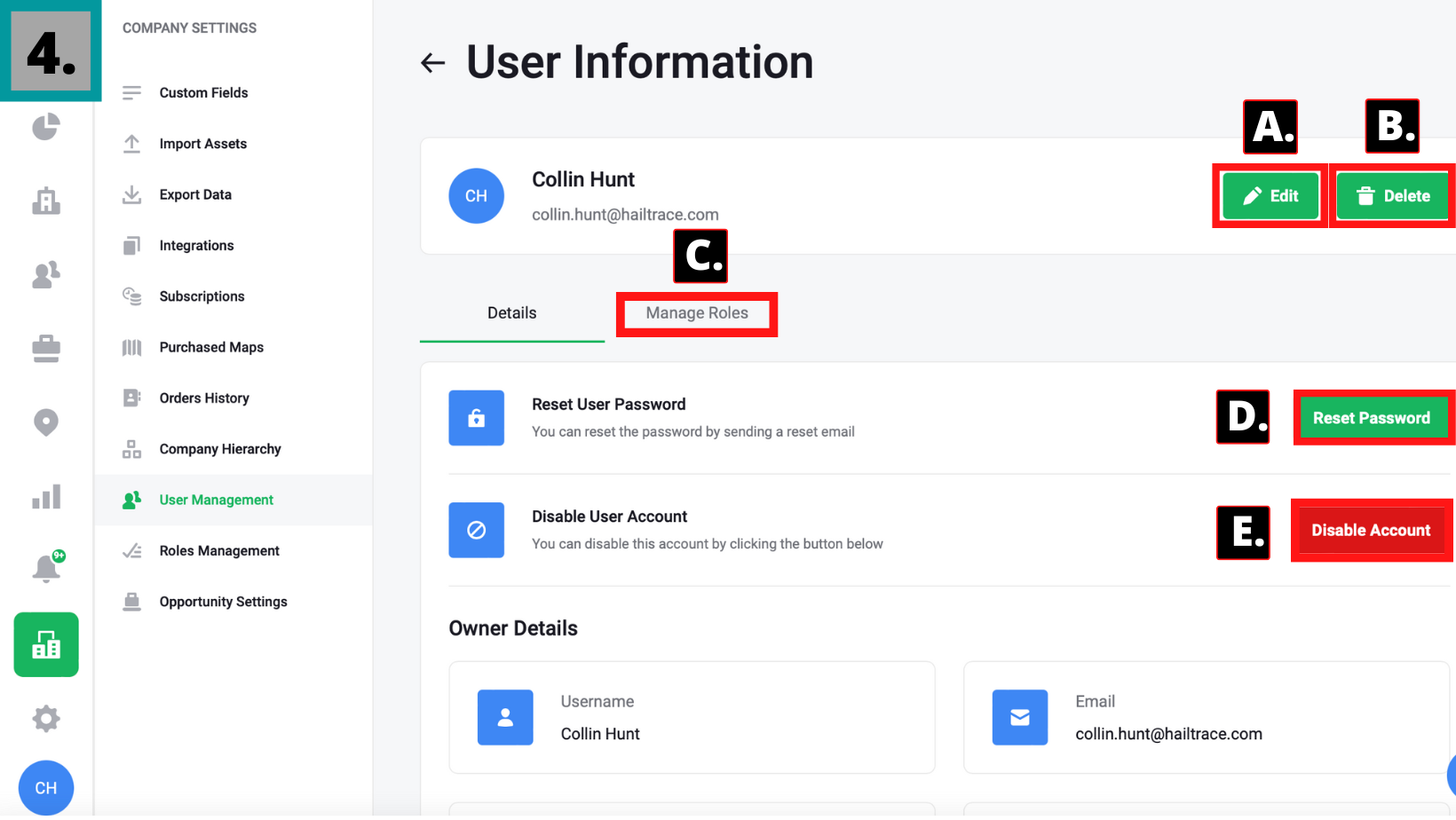Viewport: 1456px width, 820px height.
Task: Click the Orders History icon
Action: (x=131, y=398)
